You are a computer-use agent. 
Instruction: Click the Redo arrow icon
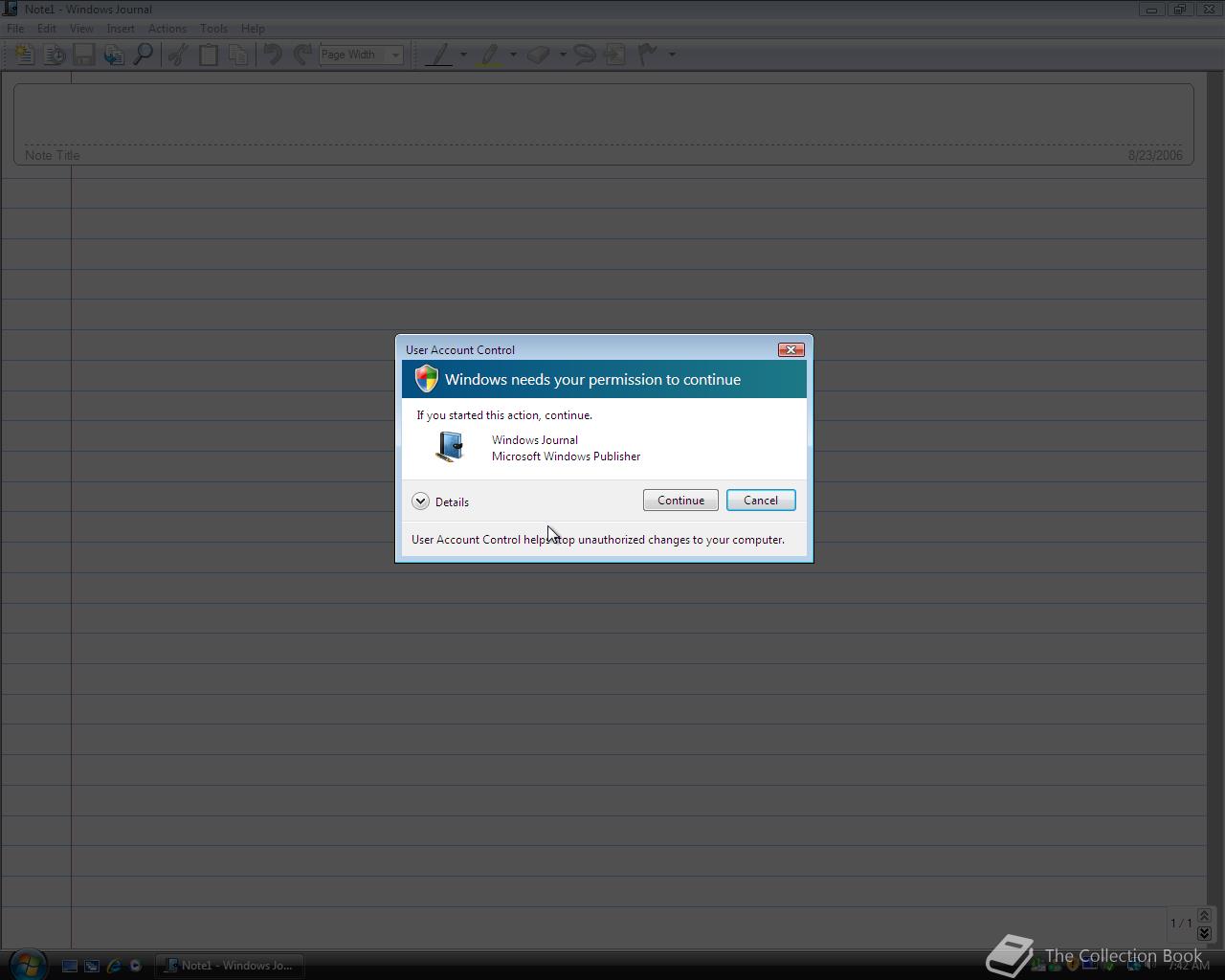302,55
